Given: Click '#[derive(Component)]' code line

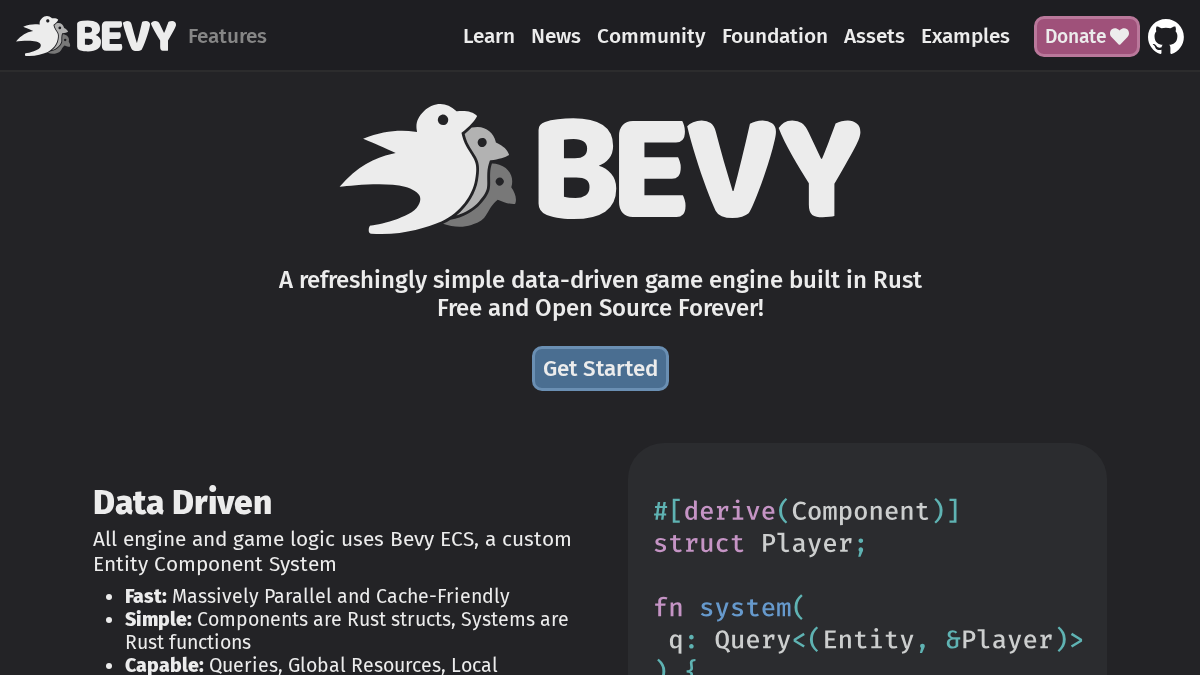Looking at the screenshot, I should click(807, 511).
